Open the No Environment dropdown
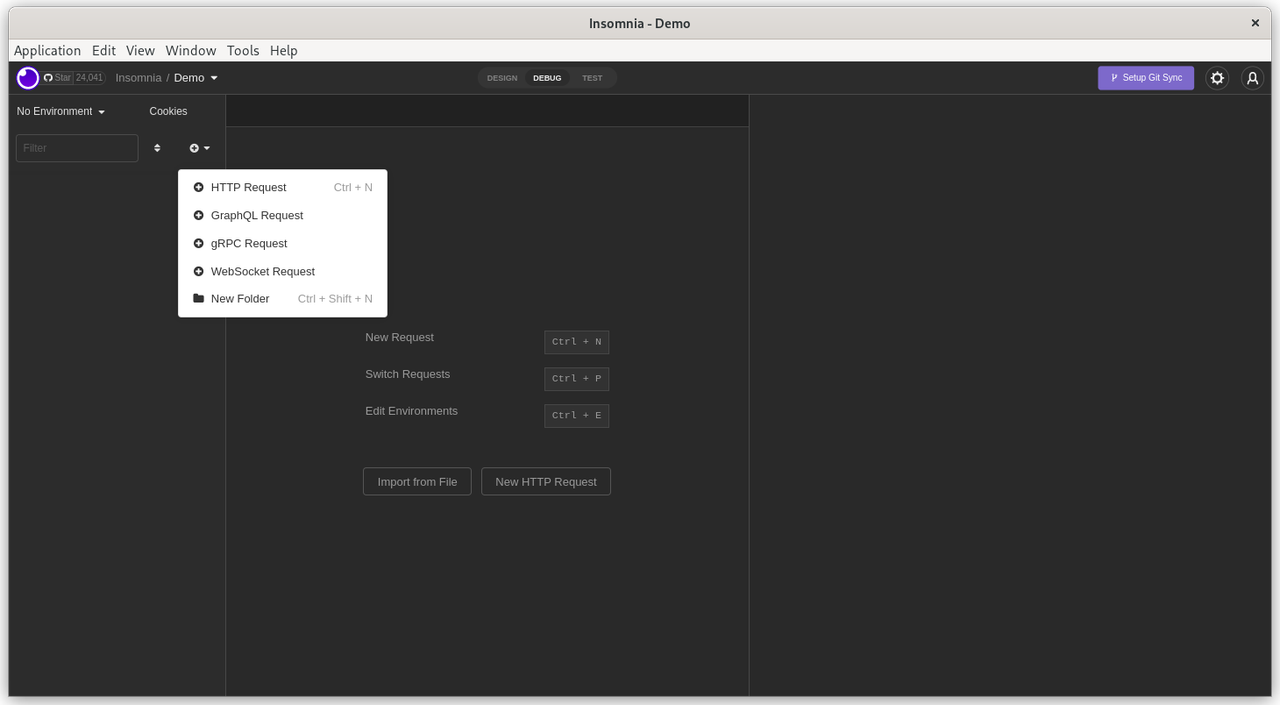1280x705 pixels. click(x=58, y=111)
